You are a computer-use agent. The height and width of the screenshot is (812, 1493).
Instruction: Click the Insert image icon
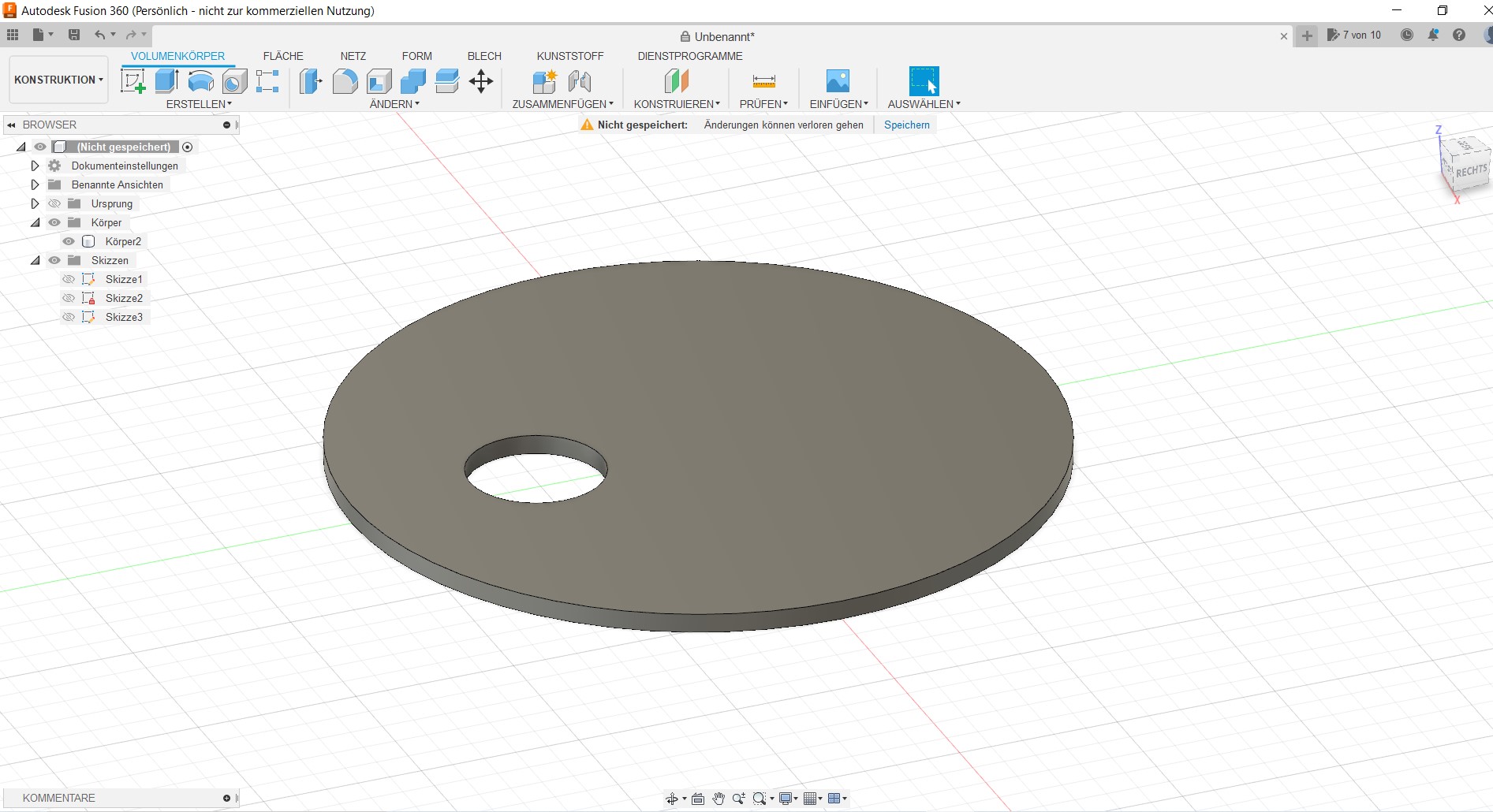[x=838, y=81]
